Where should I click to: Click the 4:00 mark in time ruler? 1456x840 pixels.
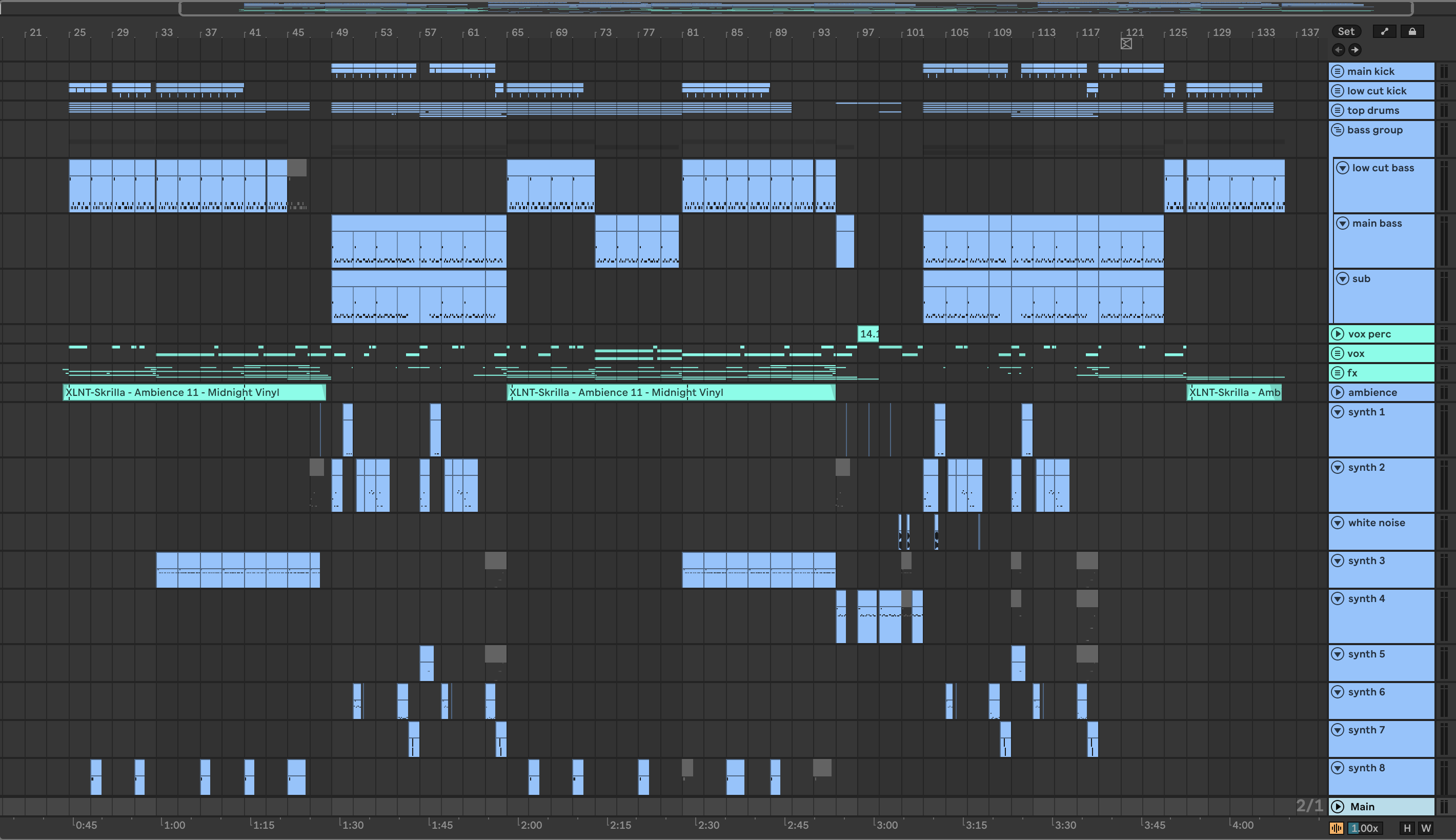tap(1242, 825)
